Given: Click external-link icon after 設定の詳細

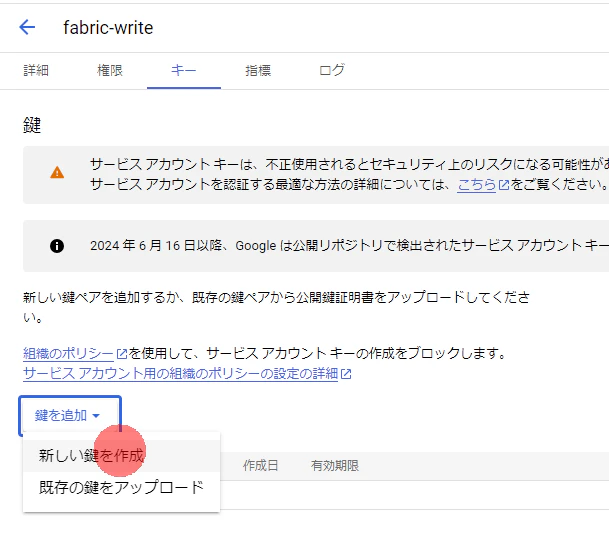Looking at the screenshot, I should point(346,374).
